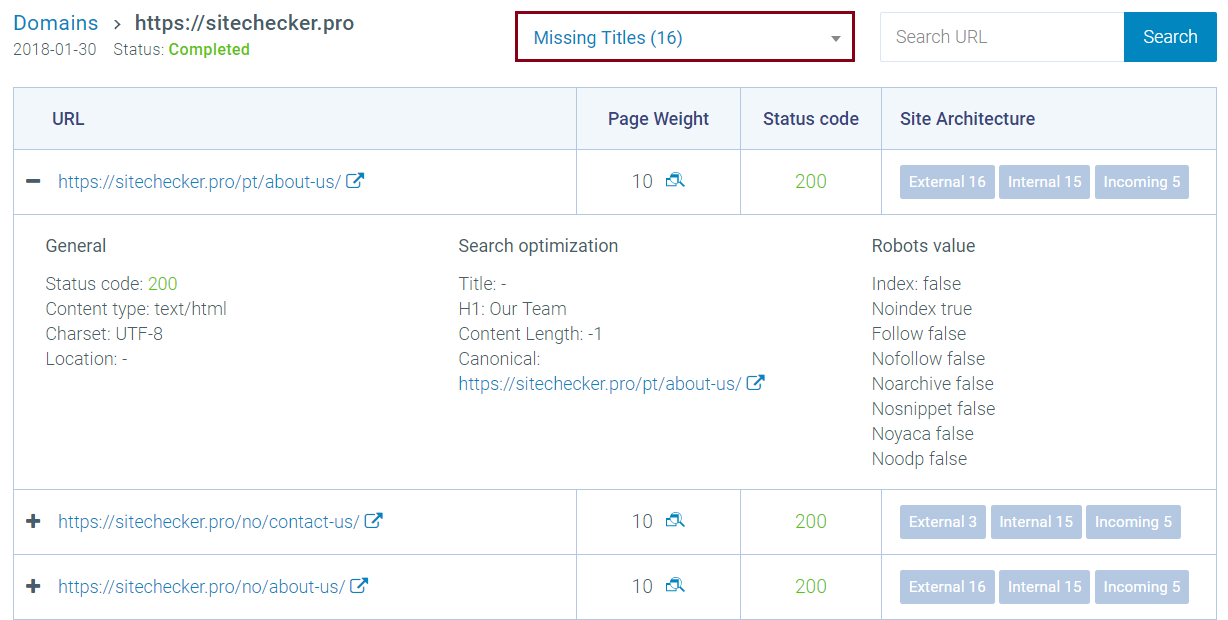Click Nofollow false robots value
Image resolution: width=1228 pixels, height=620 pixels.
pyautogui.click(x=928, y=359)
